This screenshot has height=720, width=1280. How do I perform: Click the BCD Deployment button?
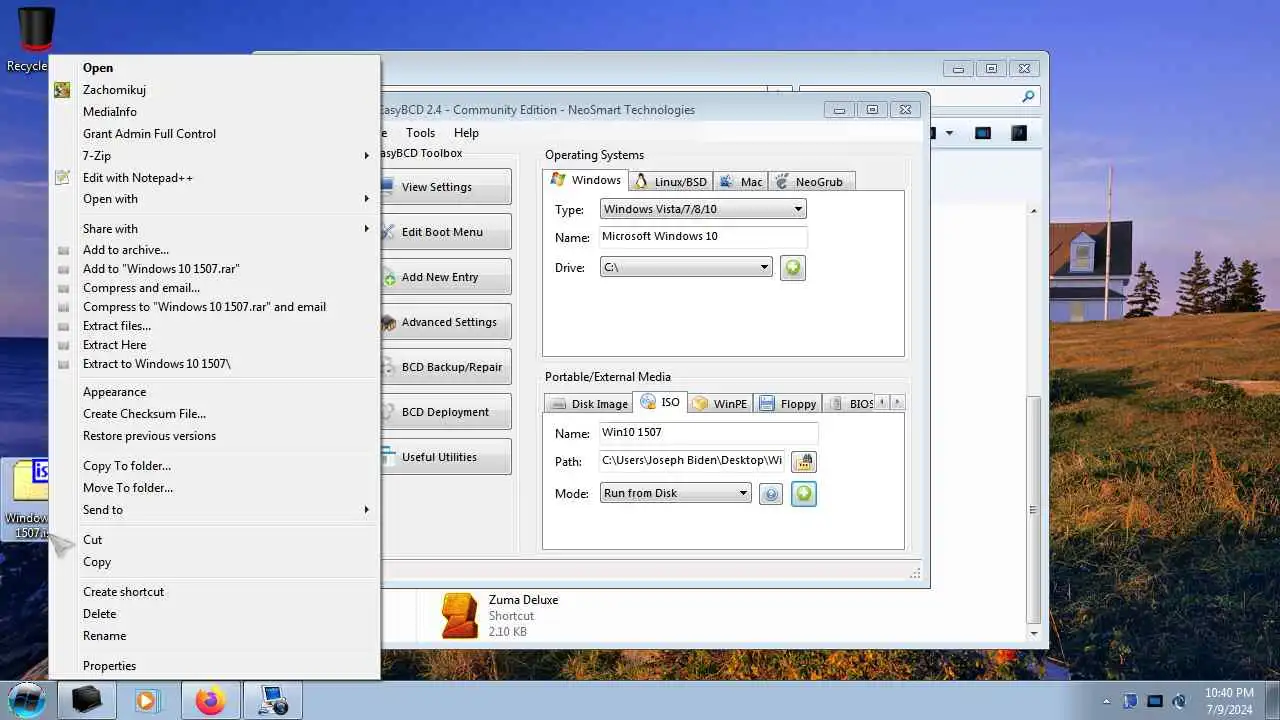446,412
